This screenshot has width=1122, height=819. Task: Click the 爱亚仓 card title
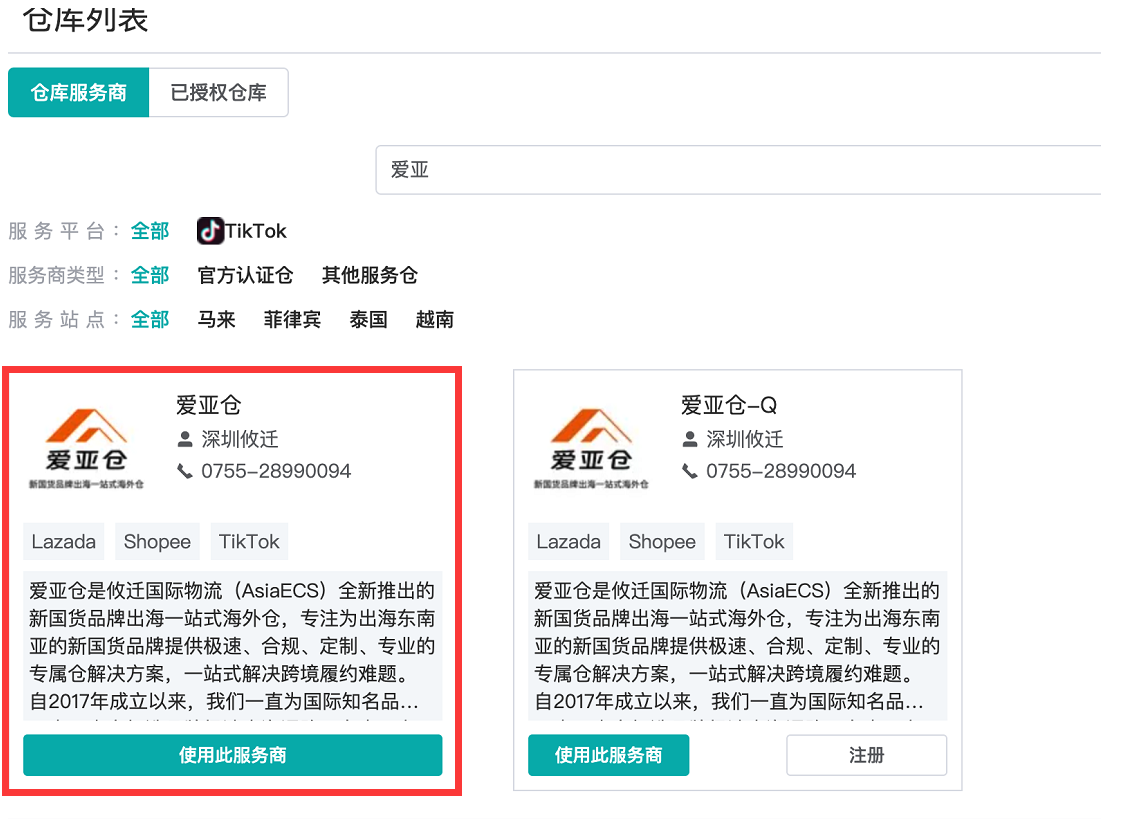coord(208,406)
